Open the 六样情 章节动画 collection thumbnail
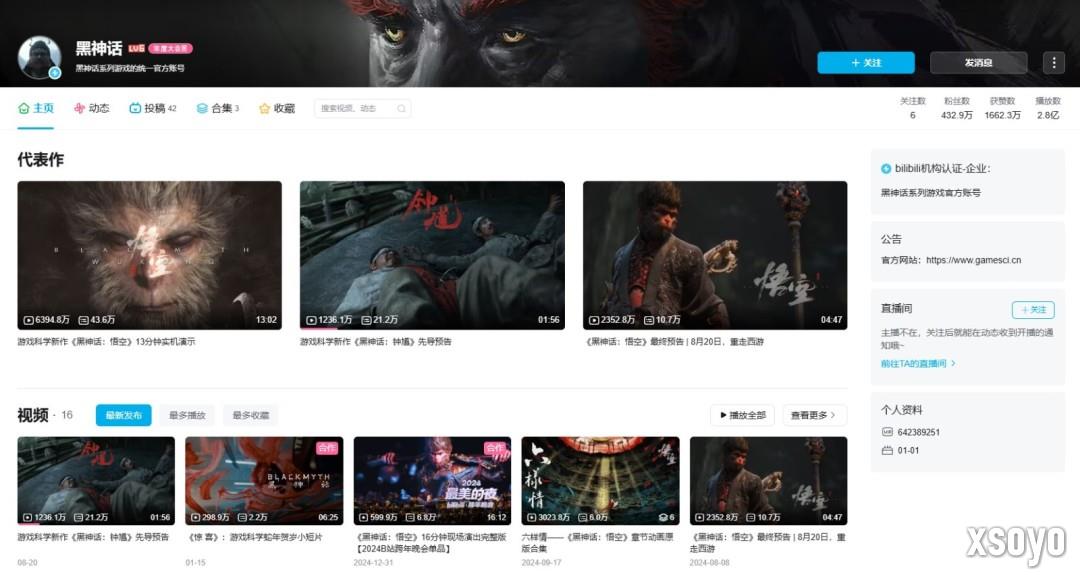 601,481
